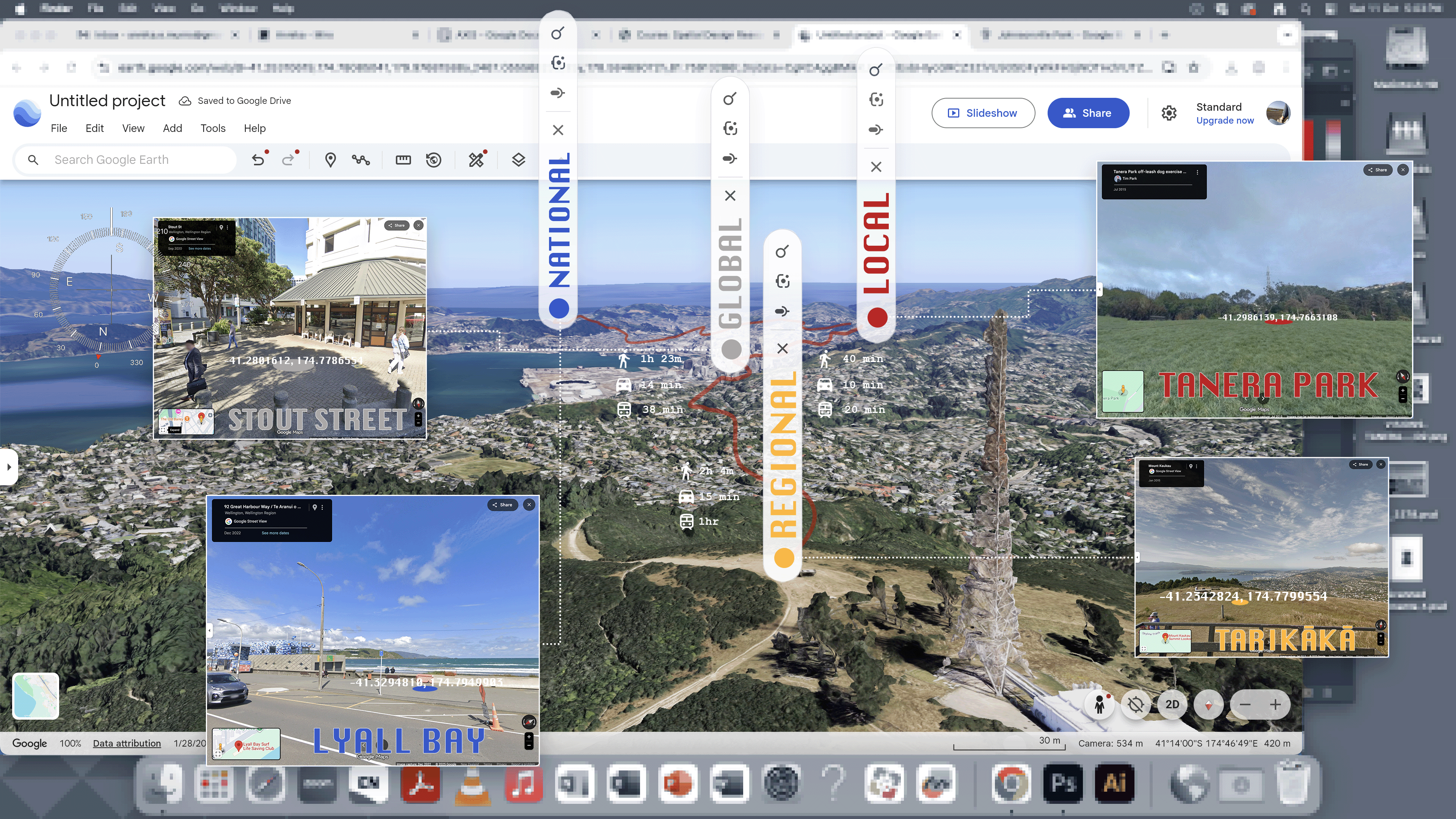Open the settings gear icon
This screenshot has height=819, width=1456.
coord(1169,113)
